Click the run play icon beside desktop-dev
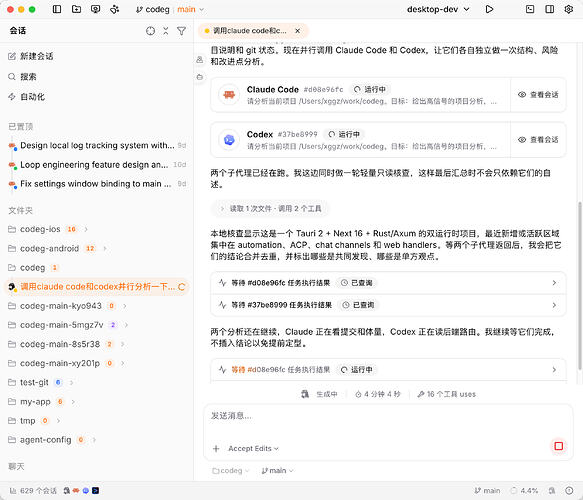 click(x=489, y=9)
